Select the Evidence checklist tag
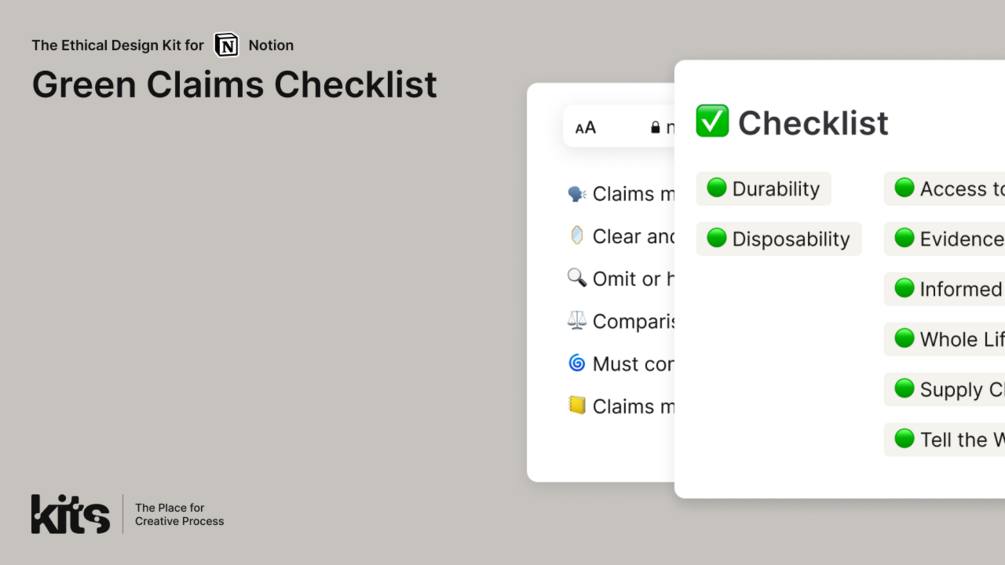The width and height of the screenshot is (1005, 565). tap(944, 239)
